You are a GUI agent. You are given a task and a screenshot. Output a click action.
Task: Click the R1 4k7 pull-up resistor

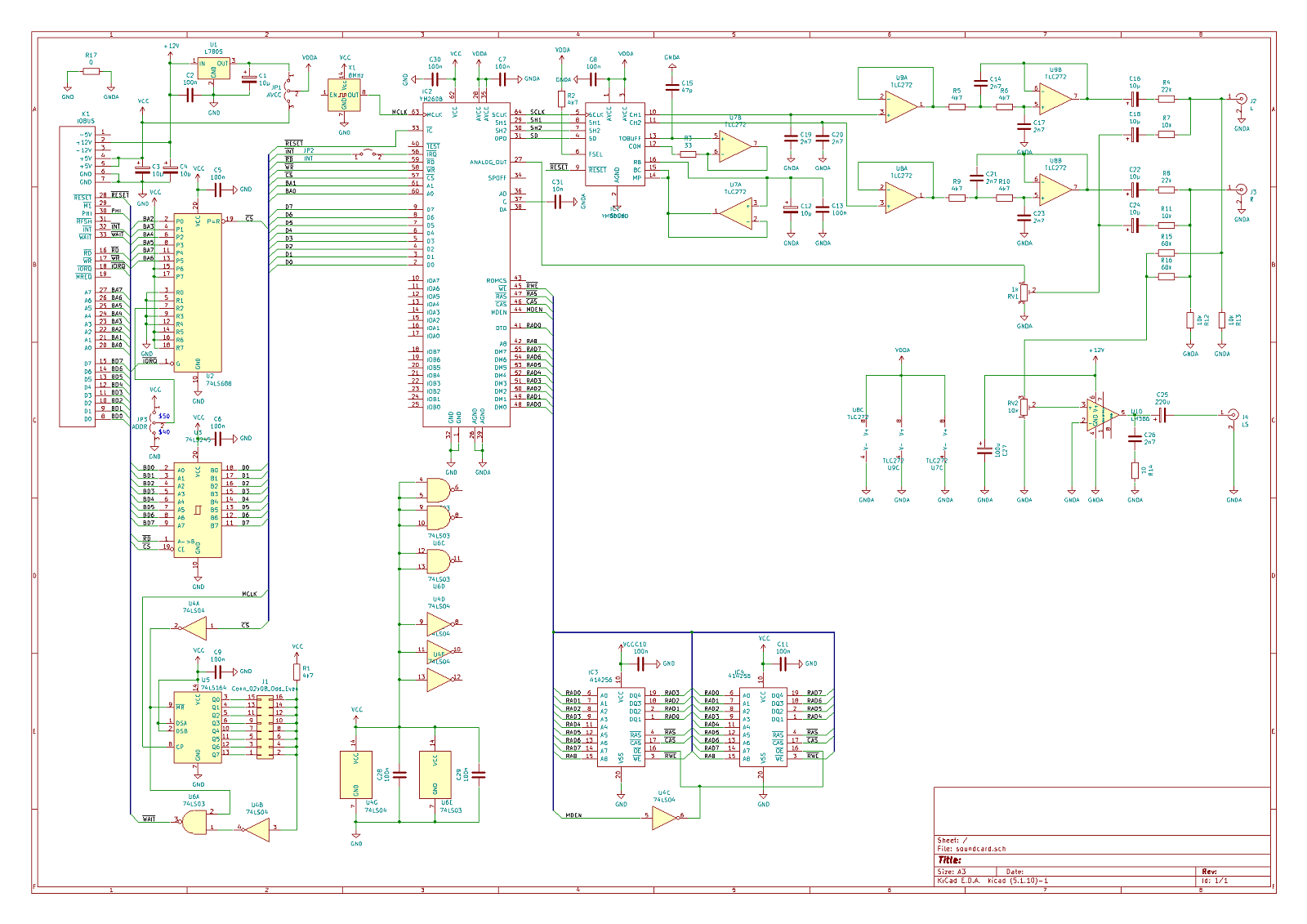tap(297, 672)
